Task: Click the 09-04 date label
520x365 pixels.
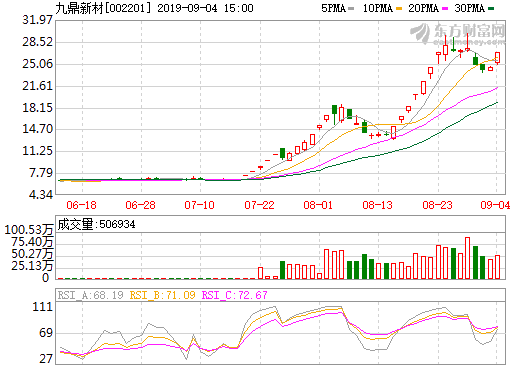Action: click(x=495, y=205)
